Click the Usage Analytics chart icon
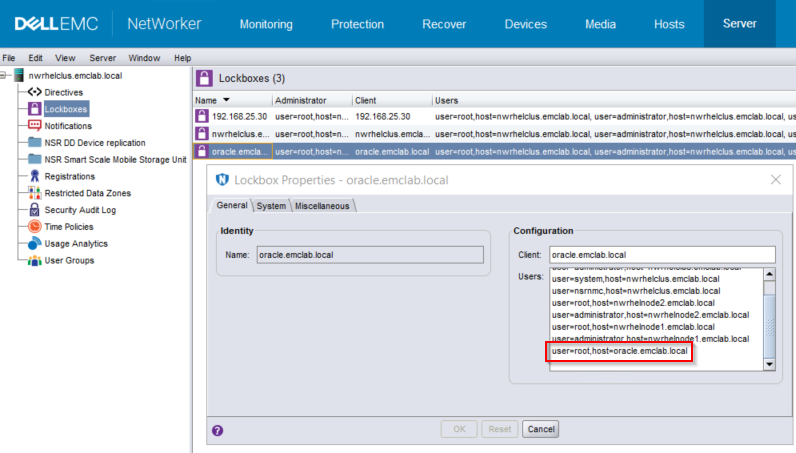 (35, 243)
